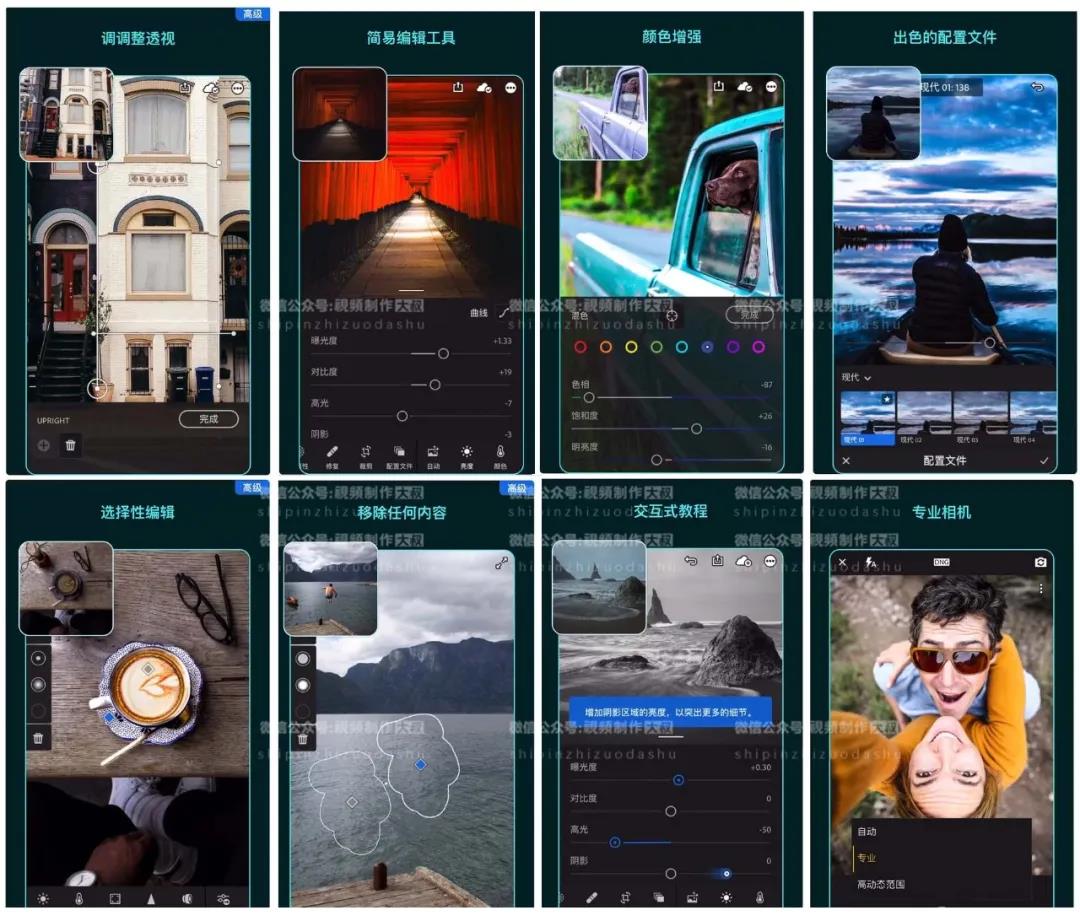Image resolution: width=1080 pixels, height=921 pixels.
Task: Tap share icon in 交互式教程 panel
Action: pyautogui.click(x=717, y=561)
